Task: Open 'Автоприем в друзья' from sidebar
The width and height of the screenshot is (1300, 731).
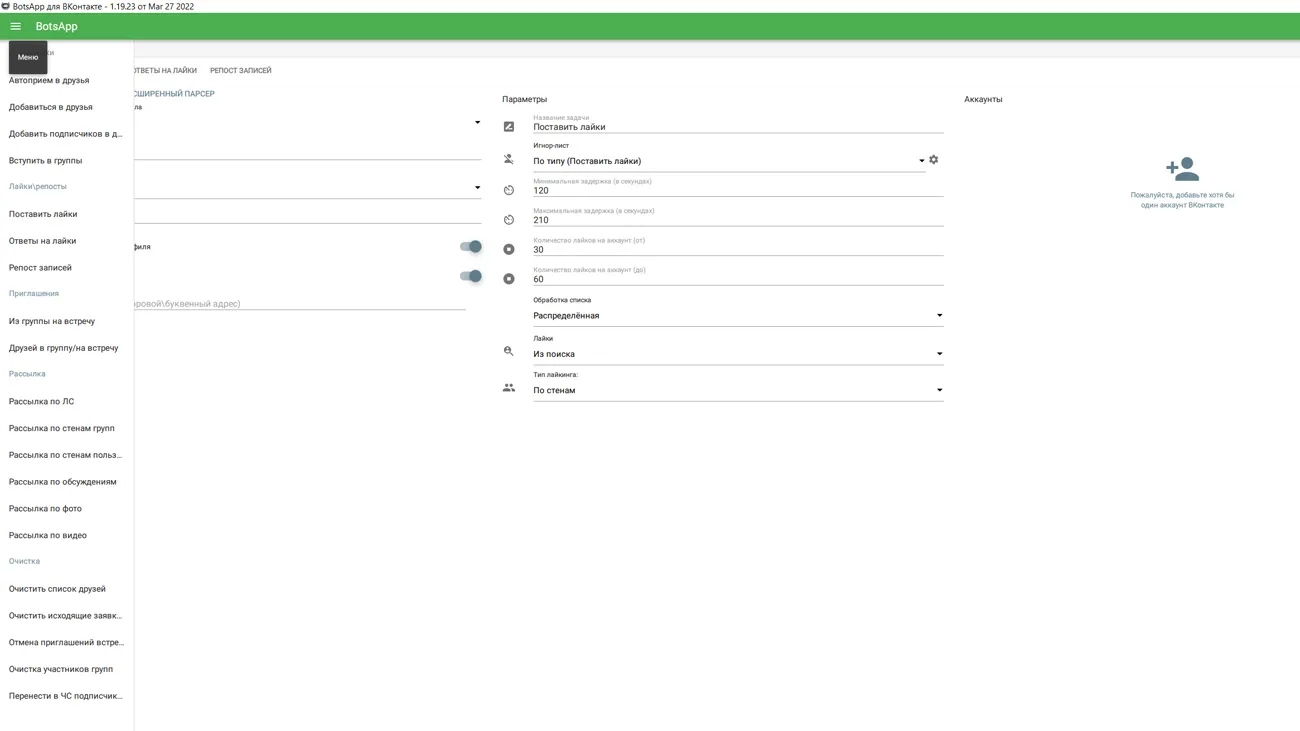Action: [x=49, y=80]
